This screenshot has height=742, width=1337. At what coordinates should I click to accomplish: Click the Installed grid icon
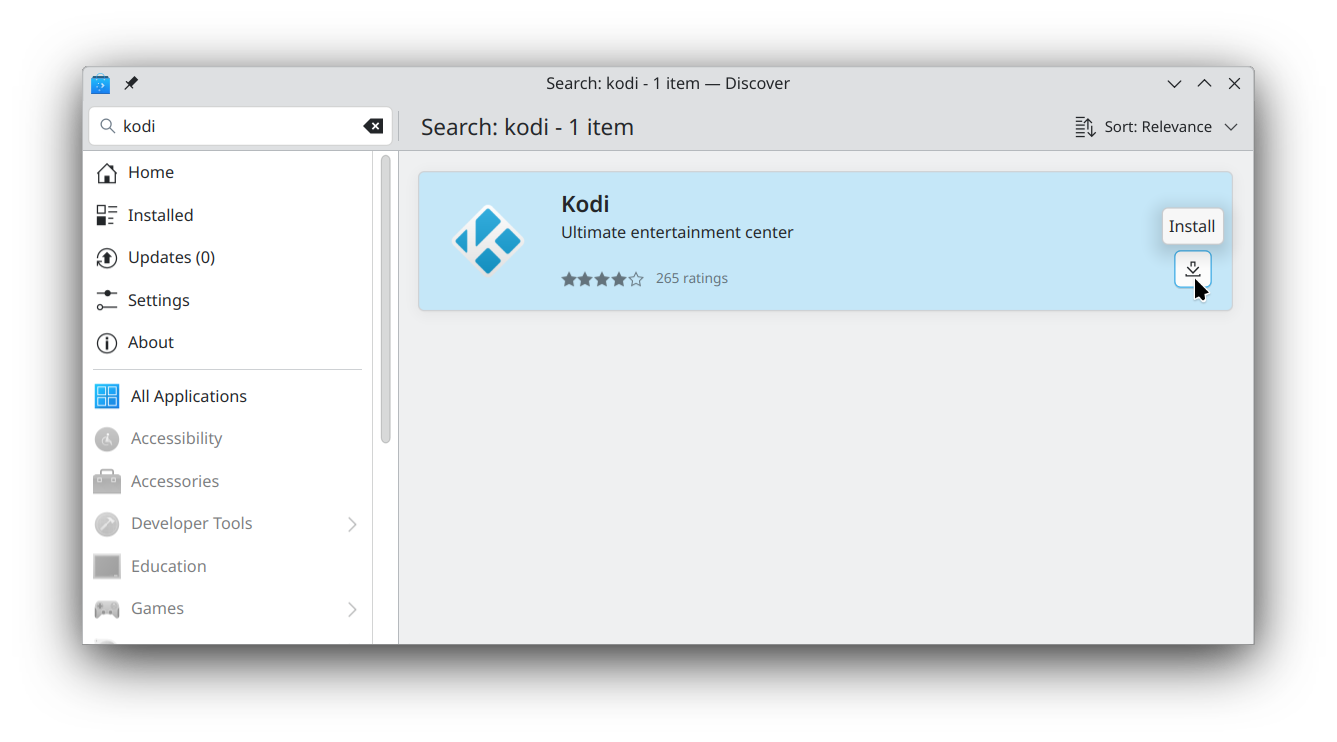[x=107, y=215]
